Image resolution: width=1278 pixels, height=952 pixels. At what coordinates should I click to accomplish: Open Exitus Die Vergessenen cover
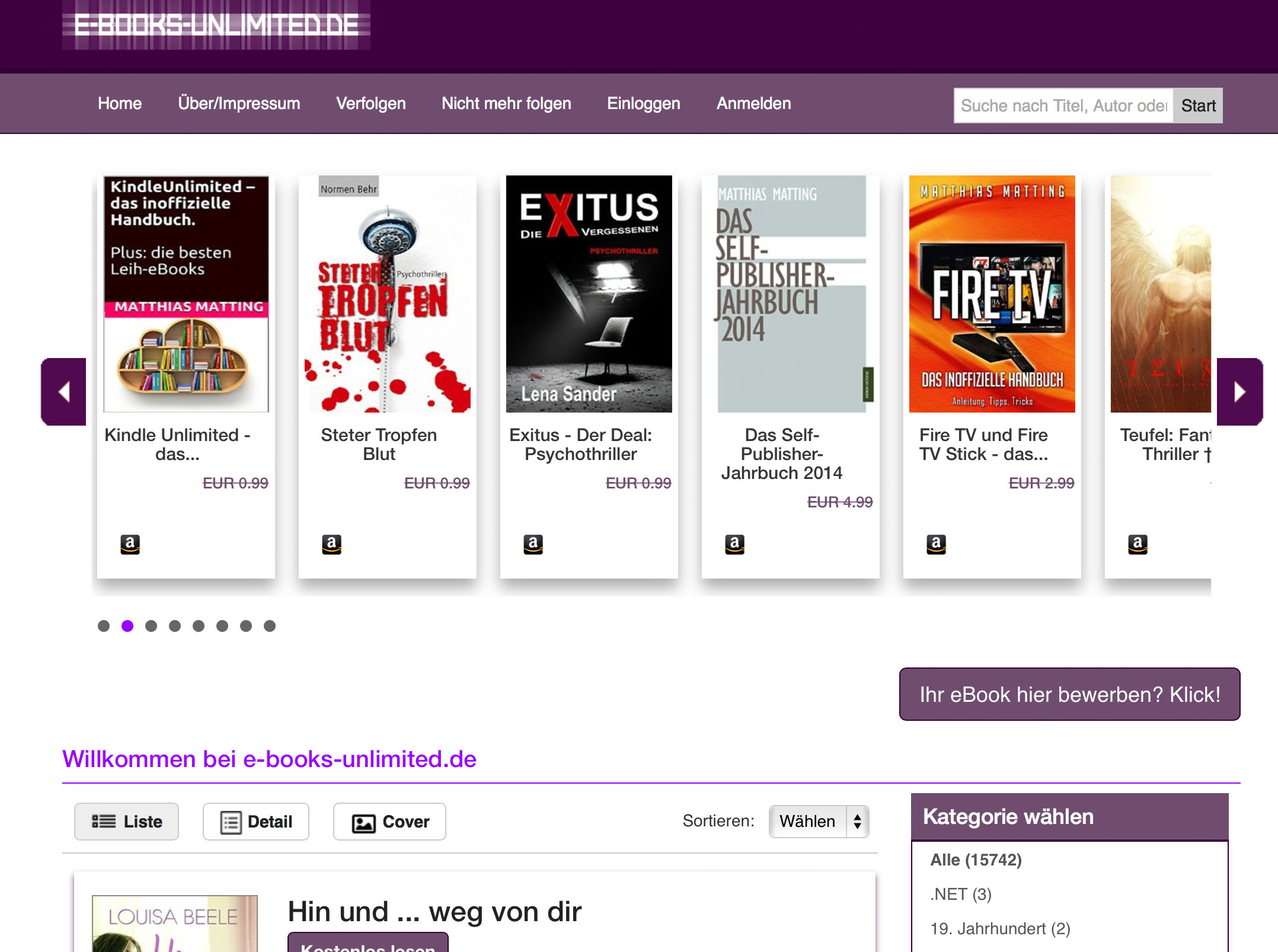coord(589,293)
